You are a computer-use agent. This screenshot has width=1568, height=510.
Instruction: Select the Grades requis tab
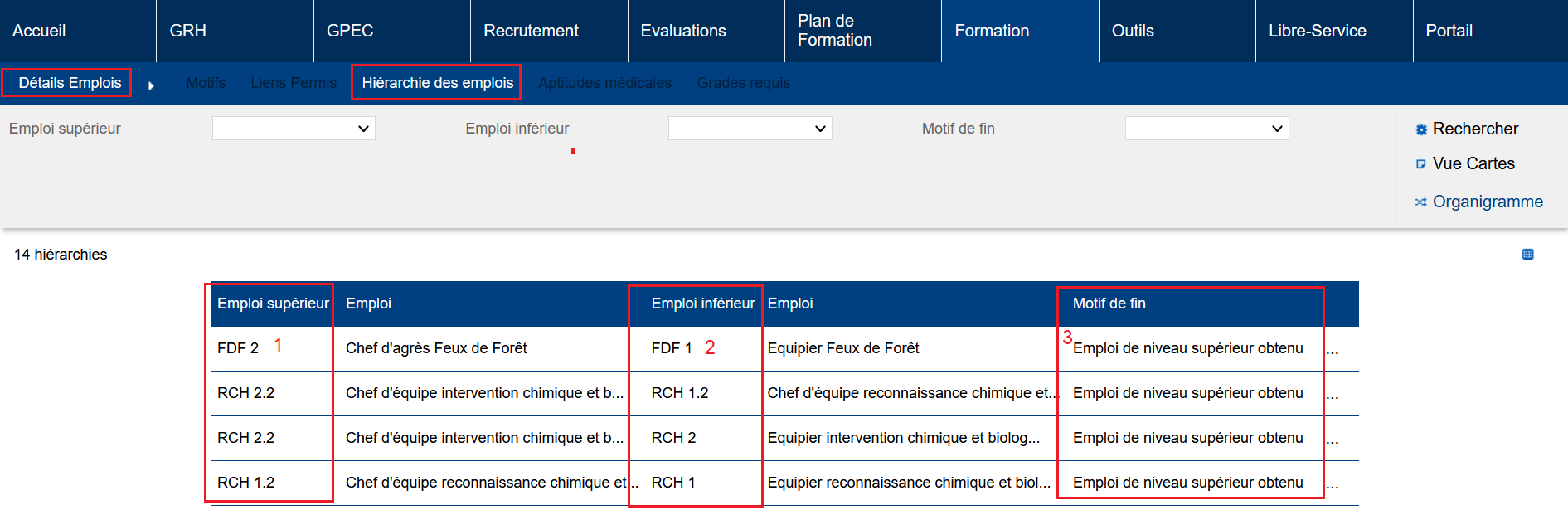743,83
